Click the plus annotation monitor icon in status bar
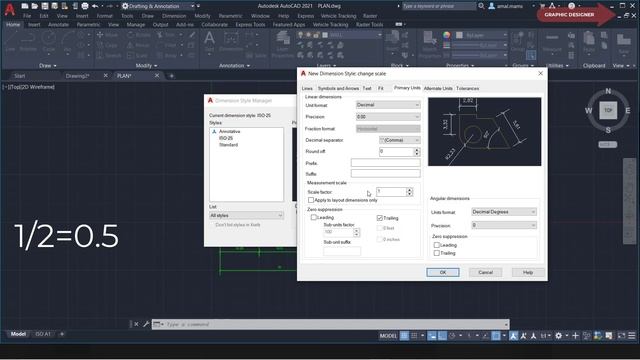 coord(576,336)
